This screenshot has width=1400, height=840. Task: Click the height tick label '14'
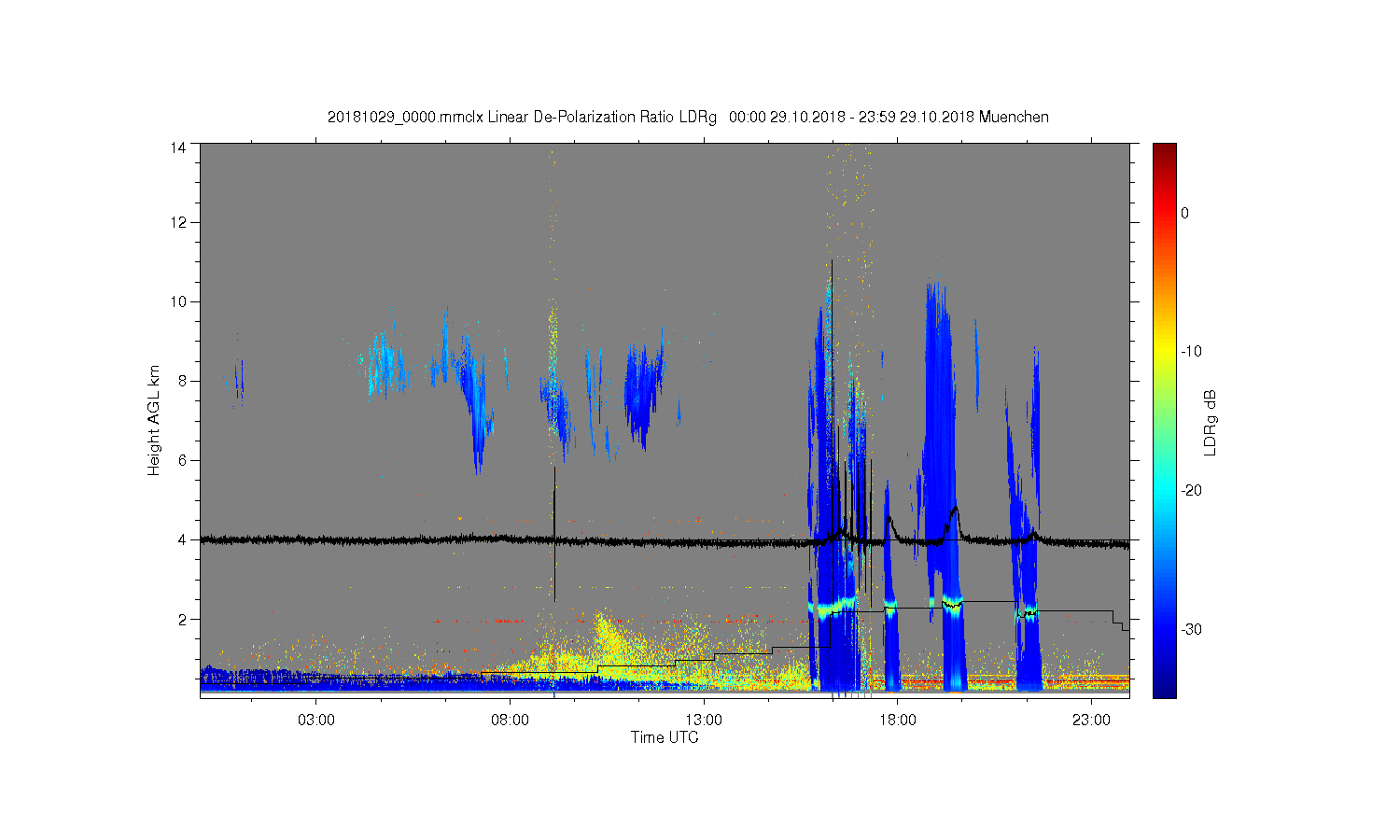178,147
